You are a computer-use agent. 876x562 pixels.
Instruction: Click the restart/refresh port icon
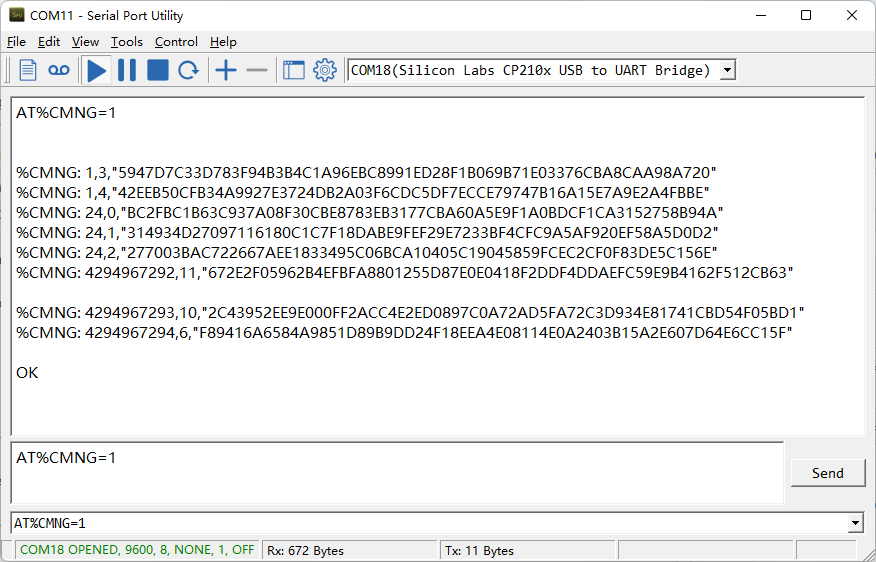[189, 70]
